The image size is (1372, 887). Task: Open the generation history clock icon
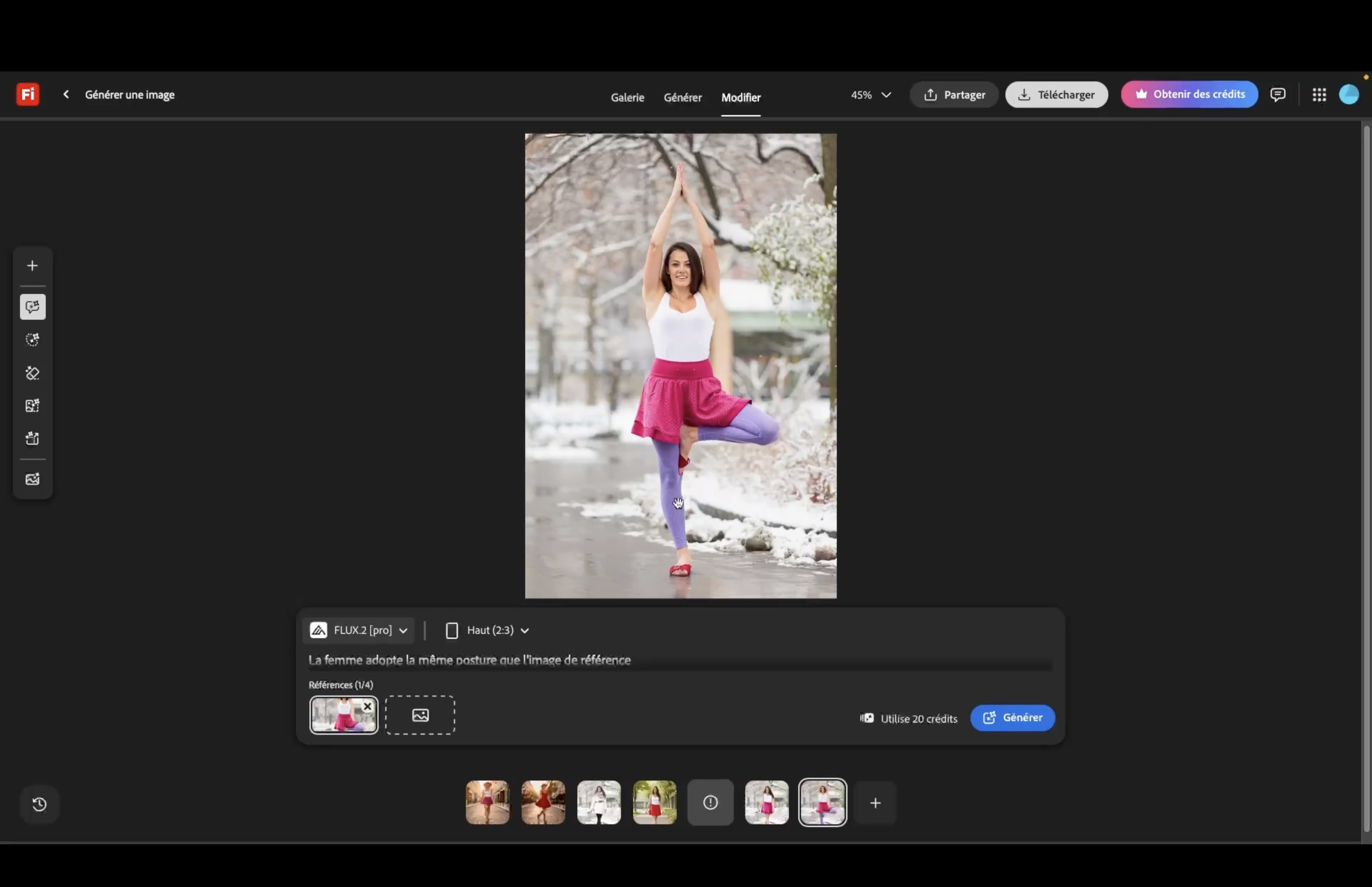point(39,804)
